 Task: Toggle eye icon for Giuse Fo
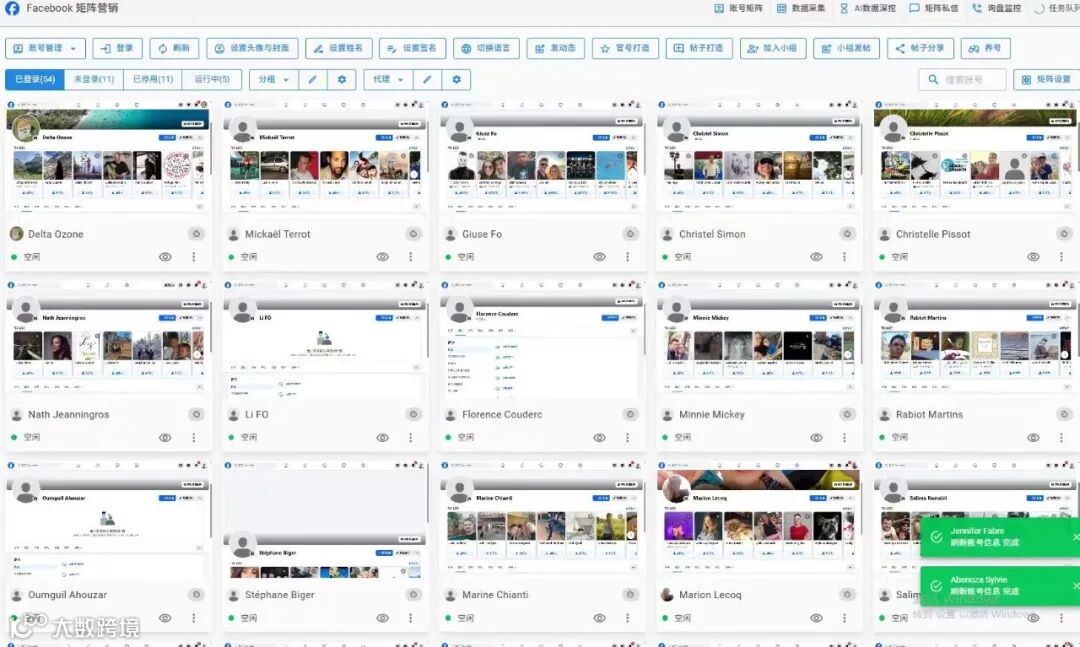coord(599,256)
